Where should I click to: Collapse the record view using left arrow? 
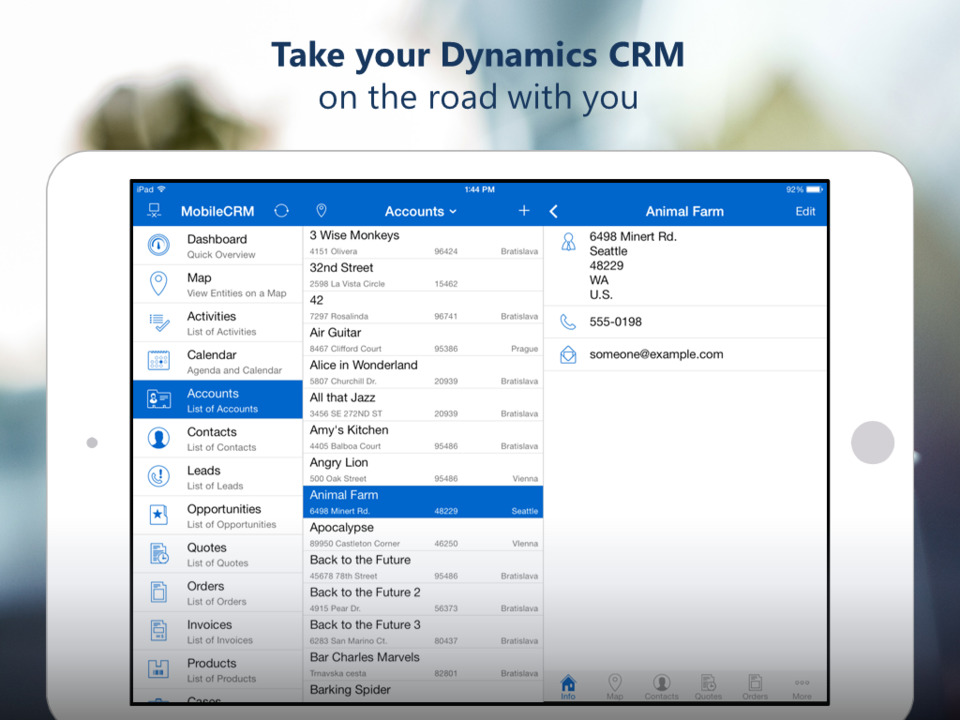click(x=554, y=211)
